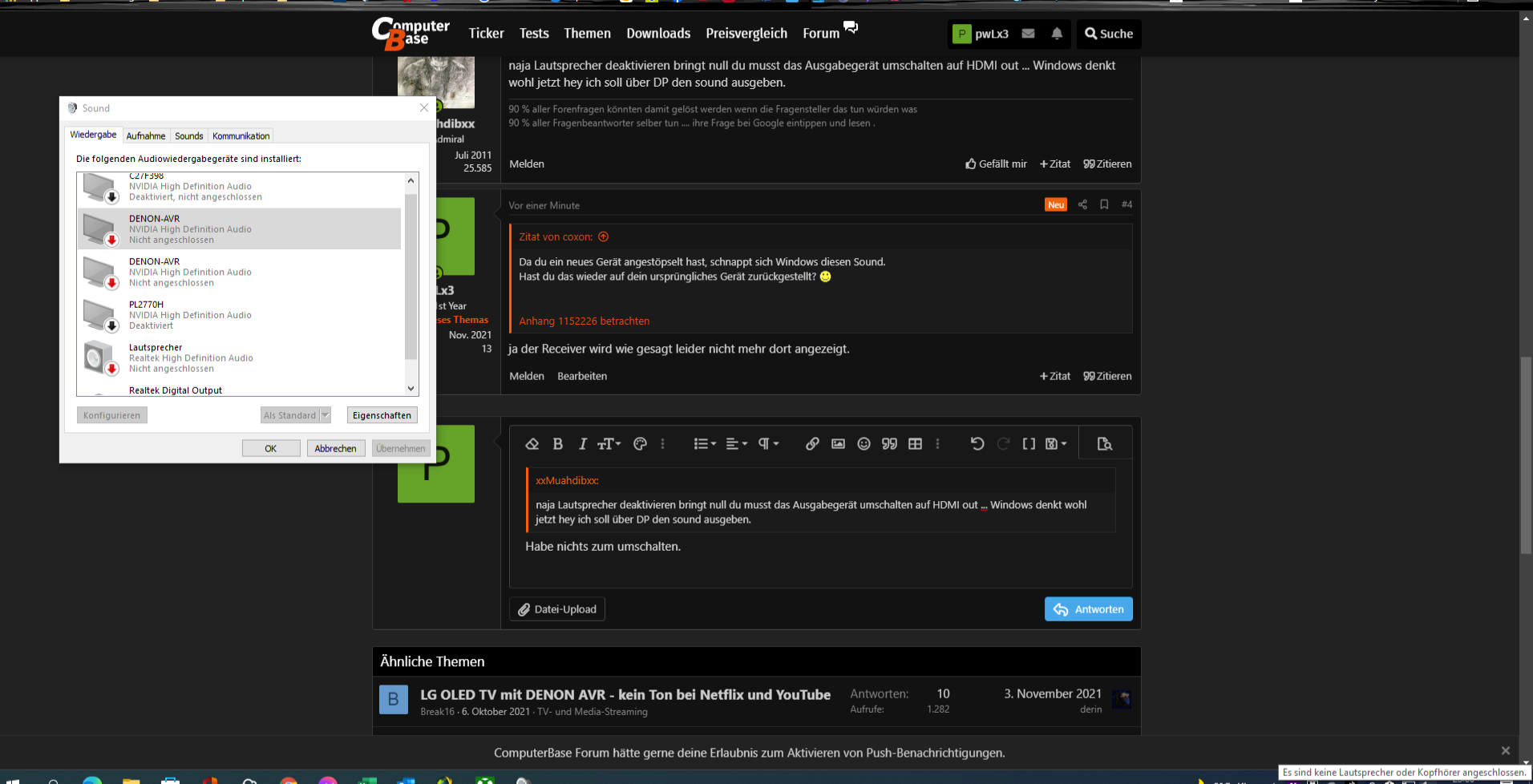Screen dimensions: 1533x784
Task: Click the insert link icon
Action: pyautogui.click(x=812, y=444)
